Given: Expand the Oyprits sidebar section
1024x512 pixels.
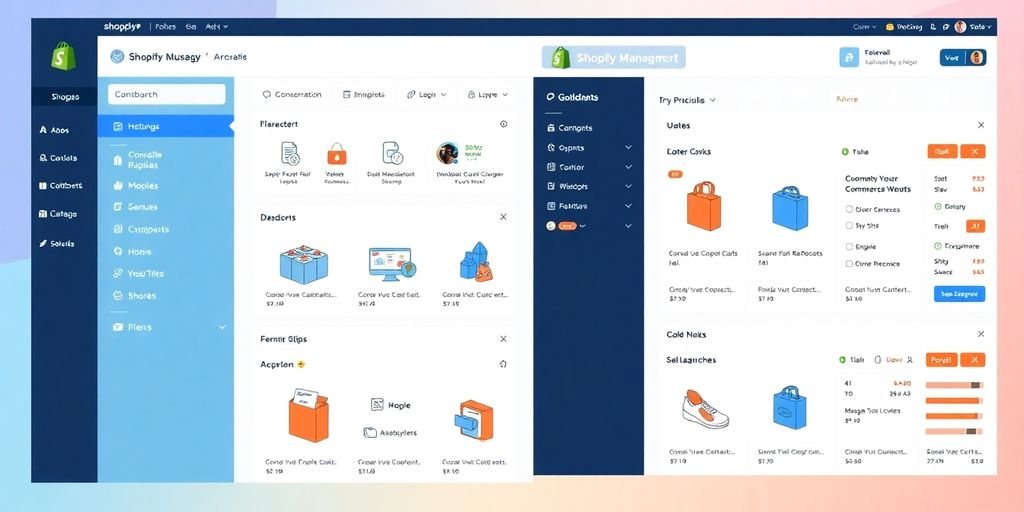Looking at the screenshot, I should [x=628, y=148].
